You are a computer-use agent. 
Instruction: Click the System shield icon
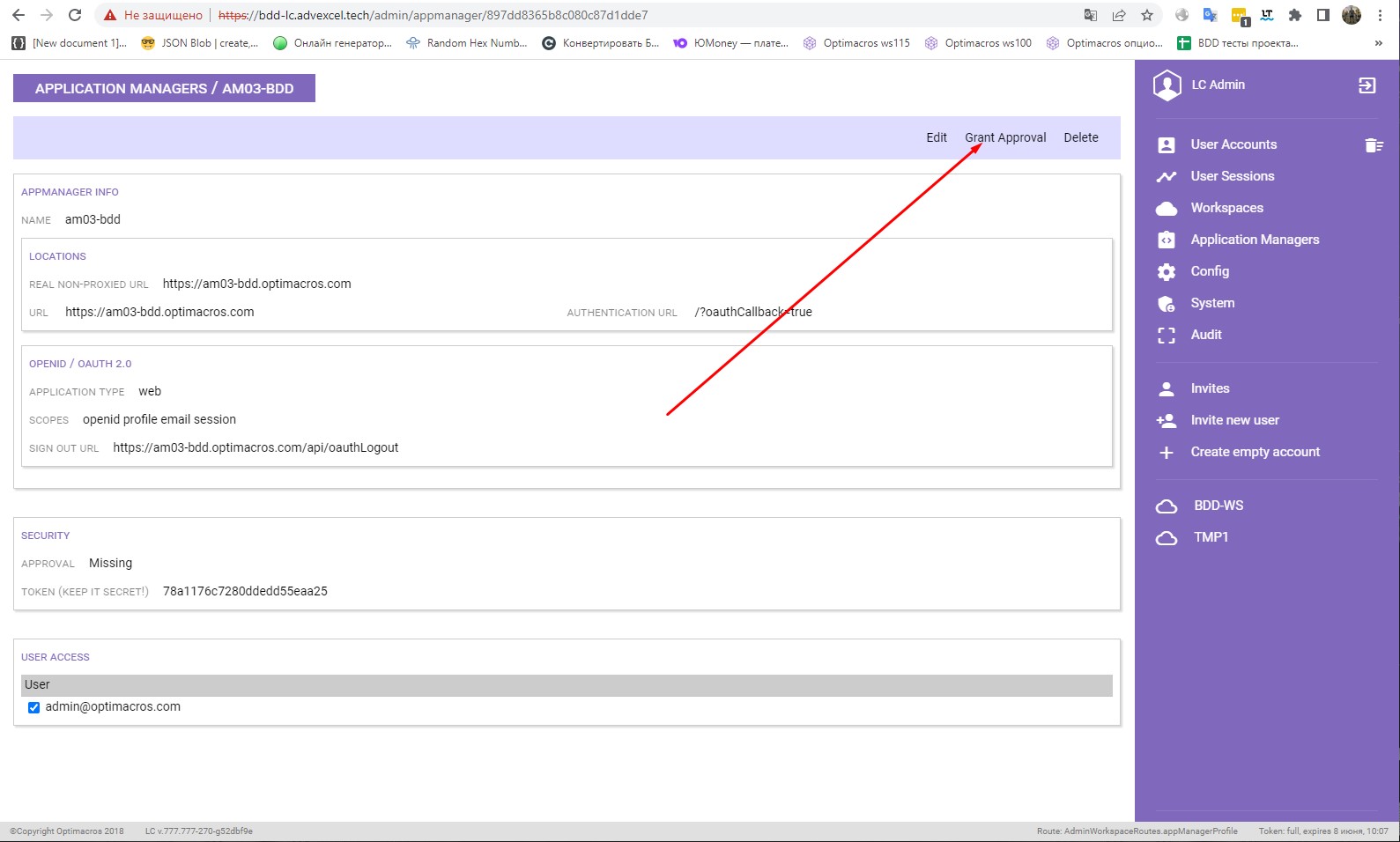click(1167, 304)
